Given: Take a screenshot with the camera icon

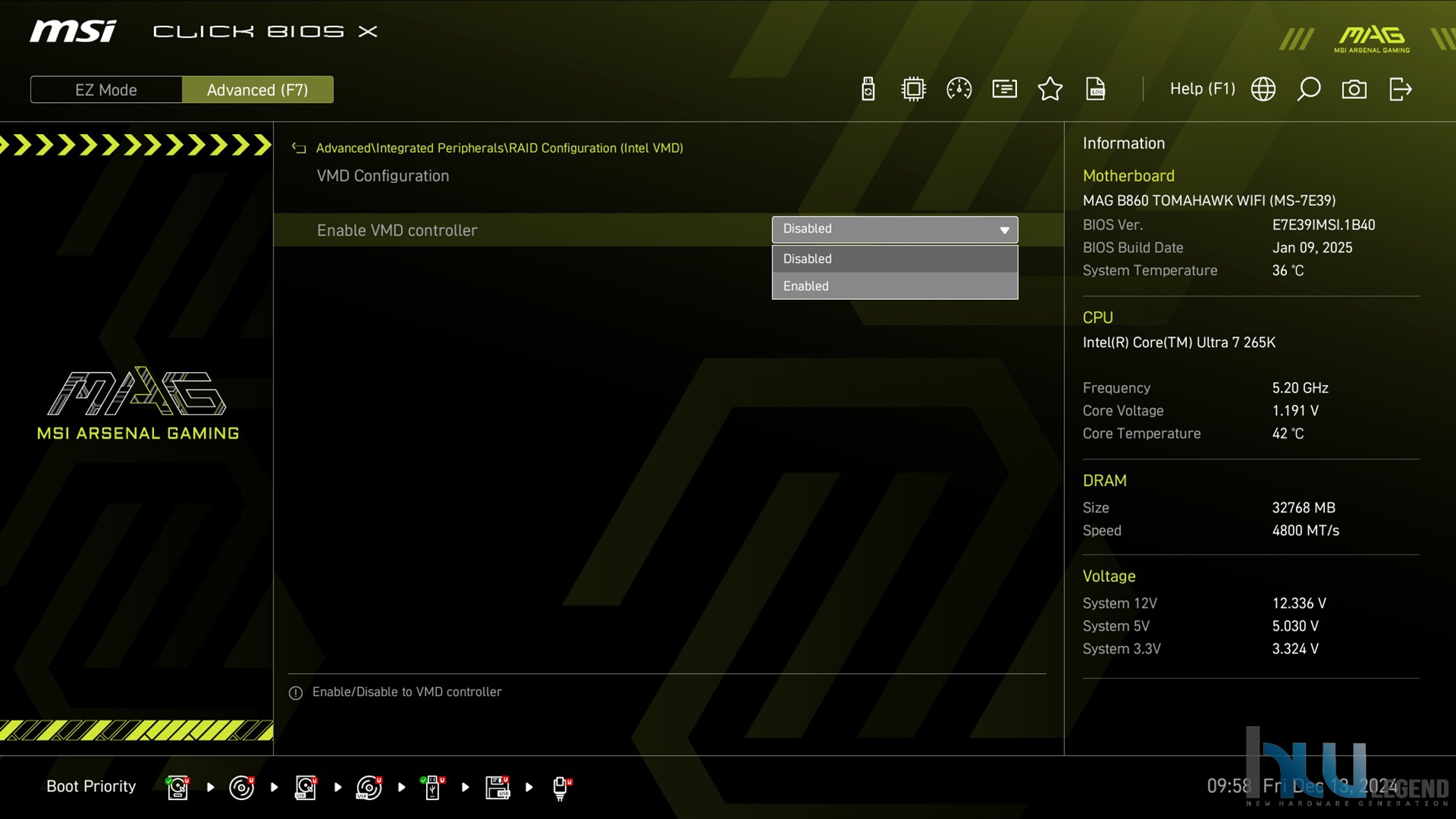Looking at the screenshot, I should (1354, 89).
